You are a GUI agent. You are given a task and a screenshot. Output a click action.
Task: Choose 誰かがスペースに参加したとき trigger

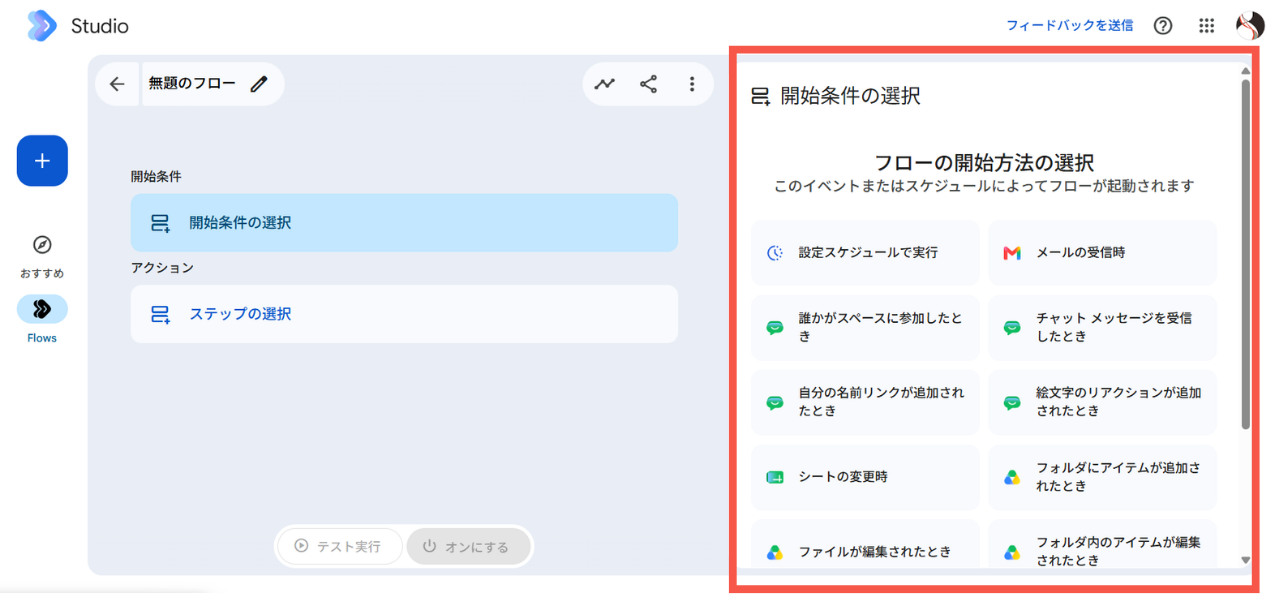point(865,328)
